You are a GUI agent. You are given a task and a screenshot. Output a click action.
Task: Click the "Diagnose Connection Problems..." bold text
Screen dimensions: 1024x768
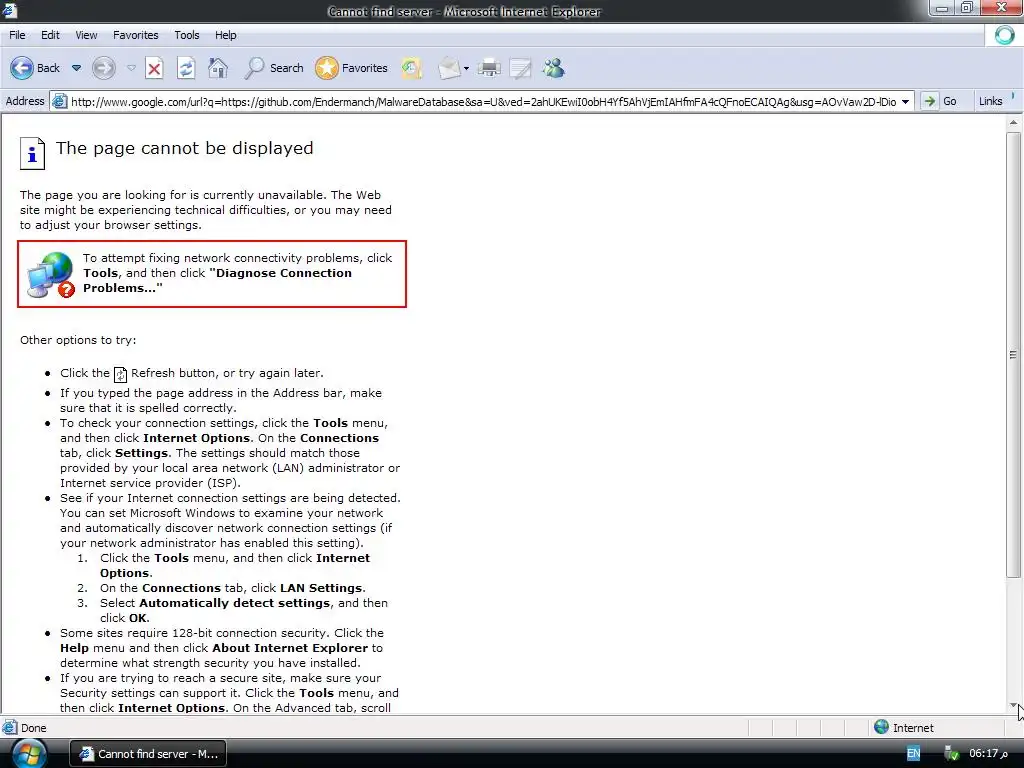(x=217, y=281)
